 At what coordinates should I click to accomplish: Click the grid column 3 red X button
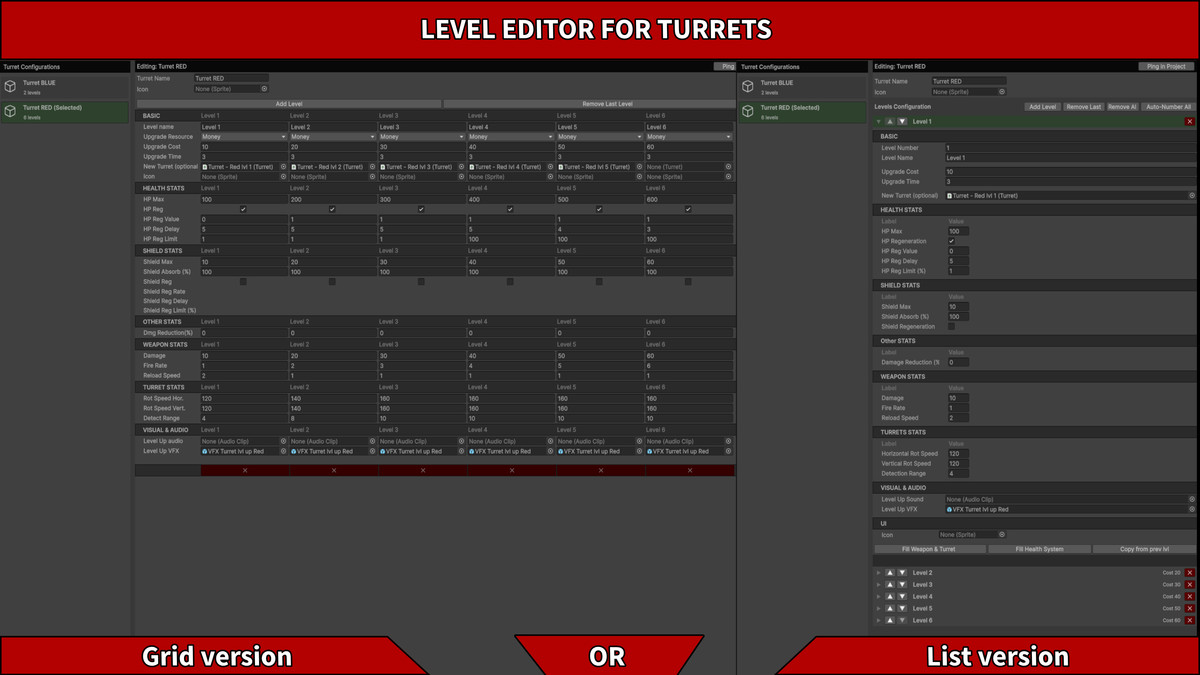pyautogui.click(x=423, y=470)
